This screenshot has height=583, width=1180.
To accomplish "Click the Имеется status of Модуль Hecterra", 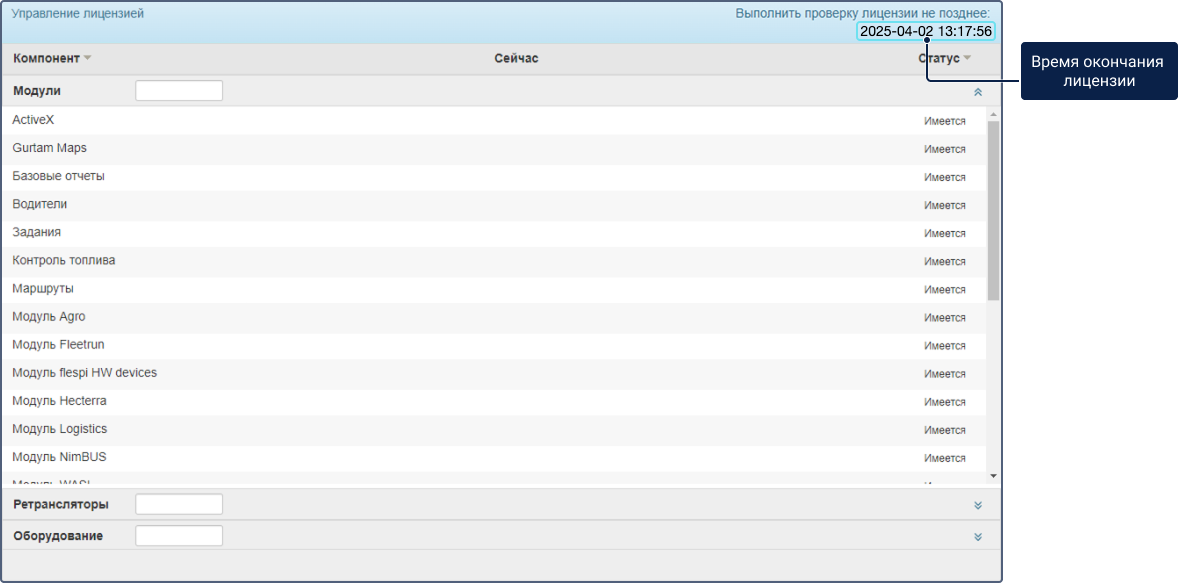I will pyautogui.click(x=945, y=402).
